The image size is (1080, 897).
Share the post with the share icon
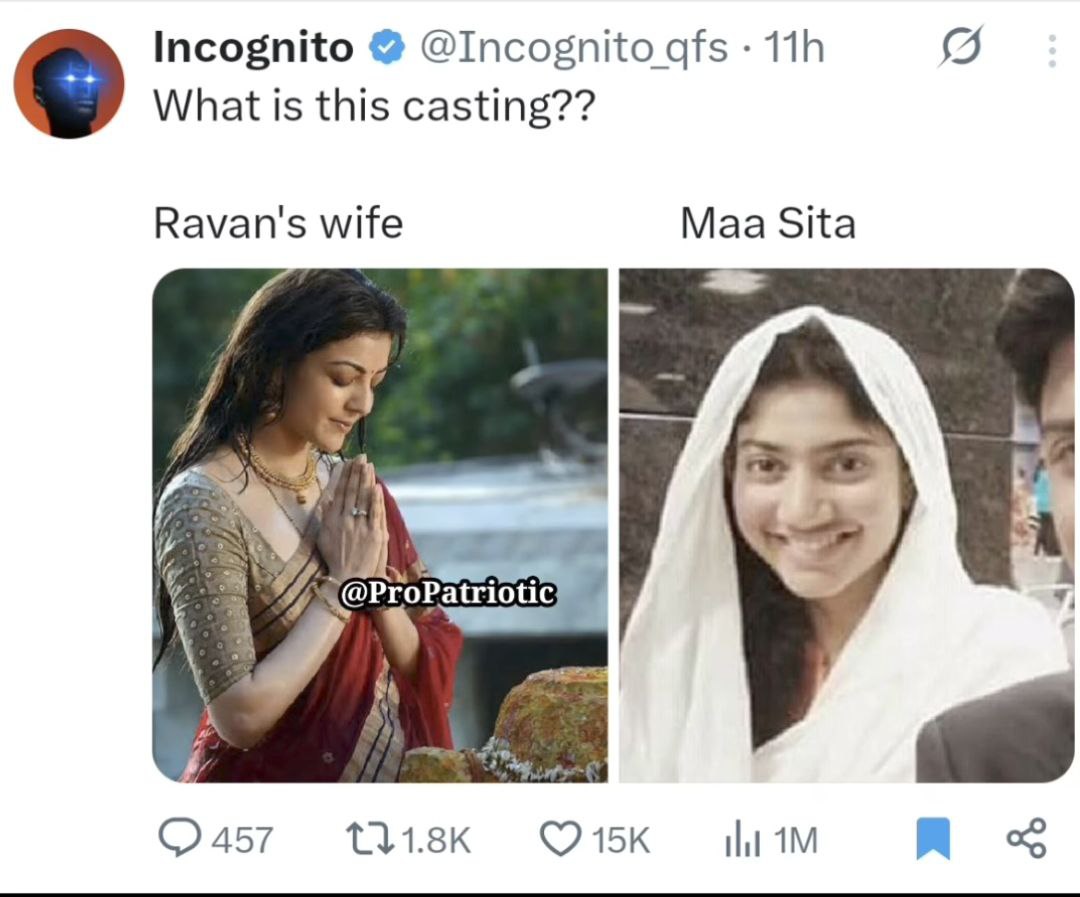(1026, 838)
